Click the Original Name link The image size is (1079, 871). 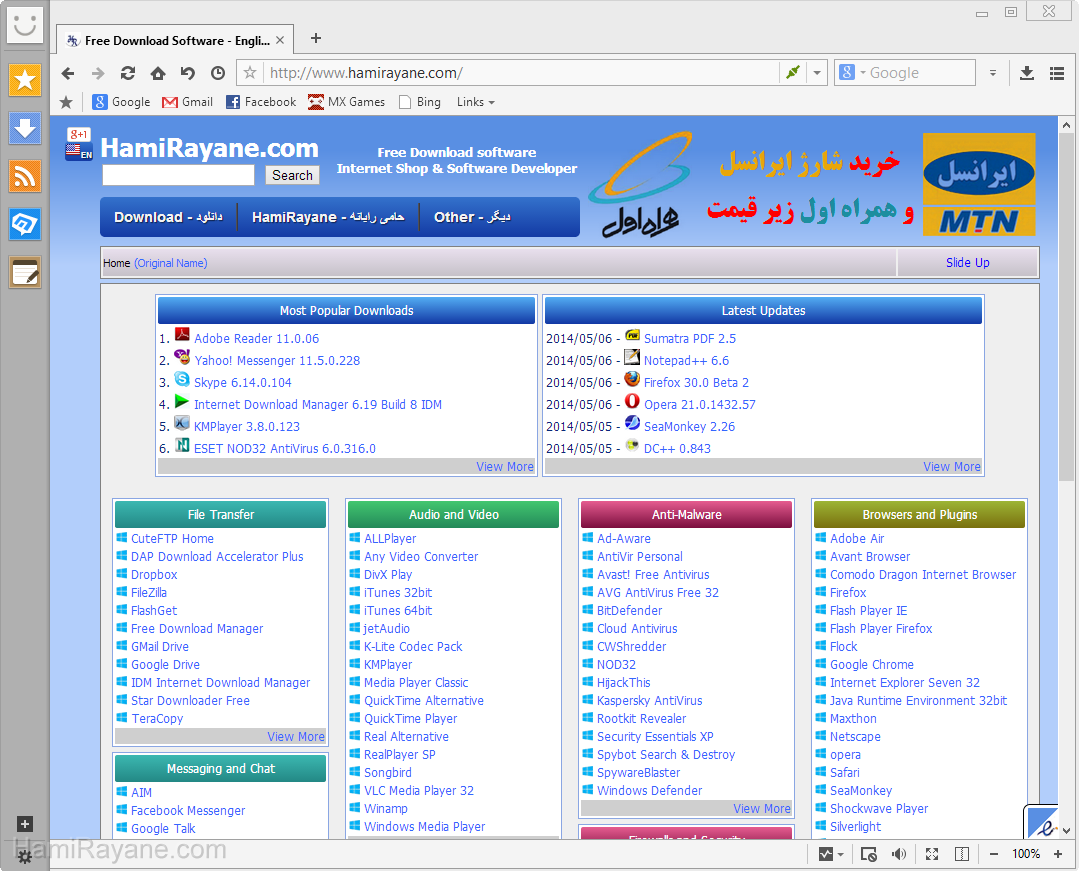coord(171,264)
